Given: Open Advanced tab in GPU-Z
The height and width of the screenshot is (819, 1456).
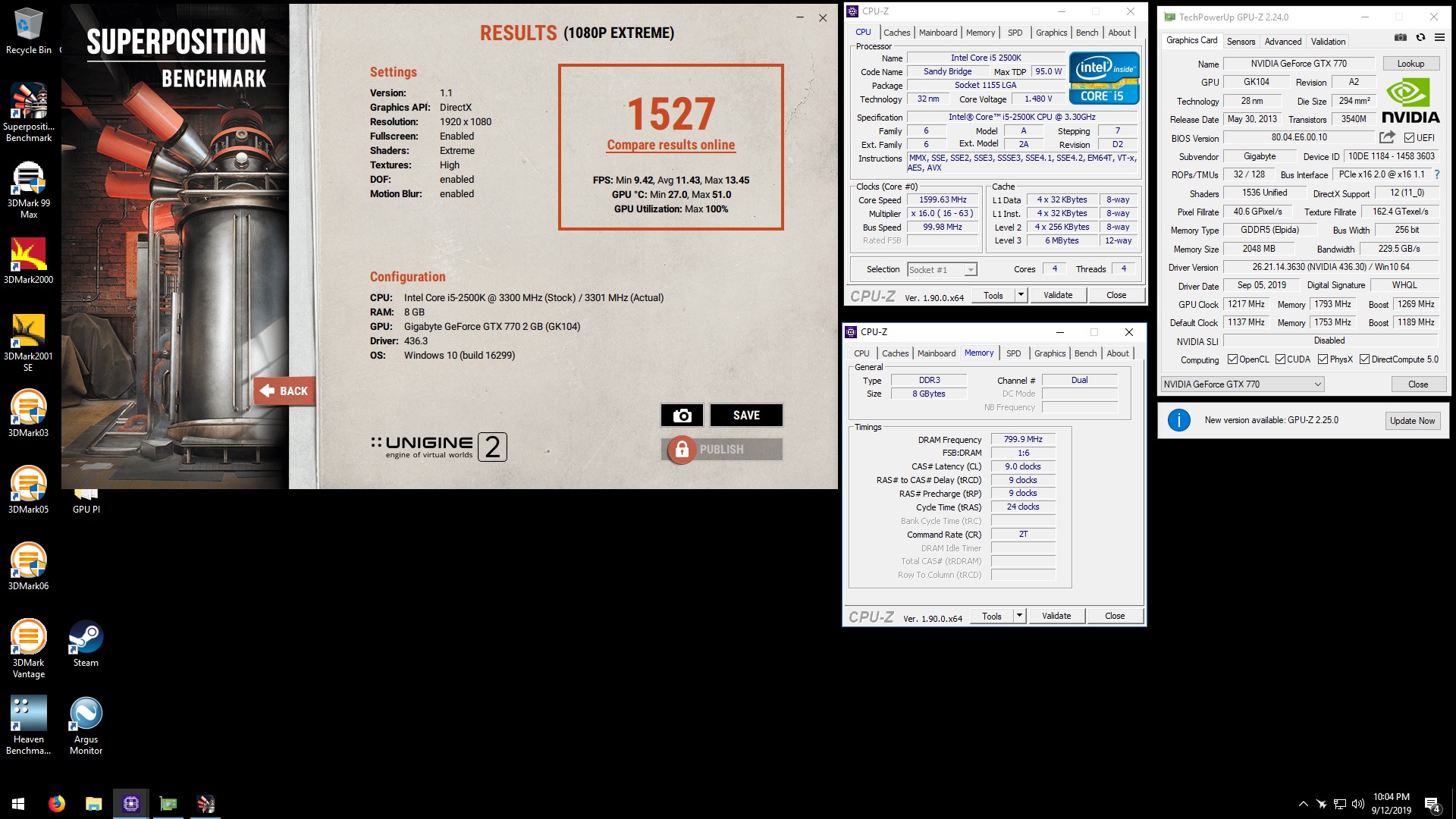Looking at the screenshot, I should pyautogui.click(x=1283, y=42).
